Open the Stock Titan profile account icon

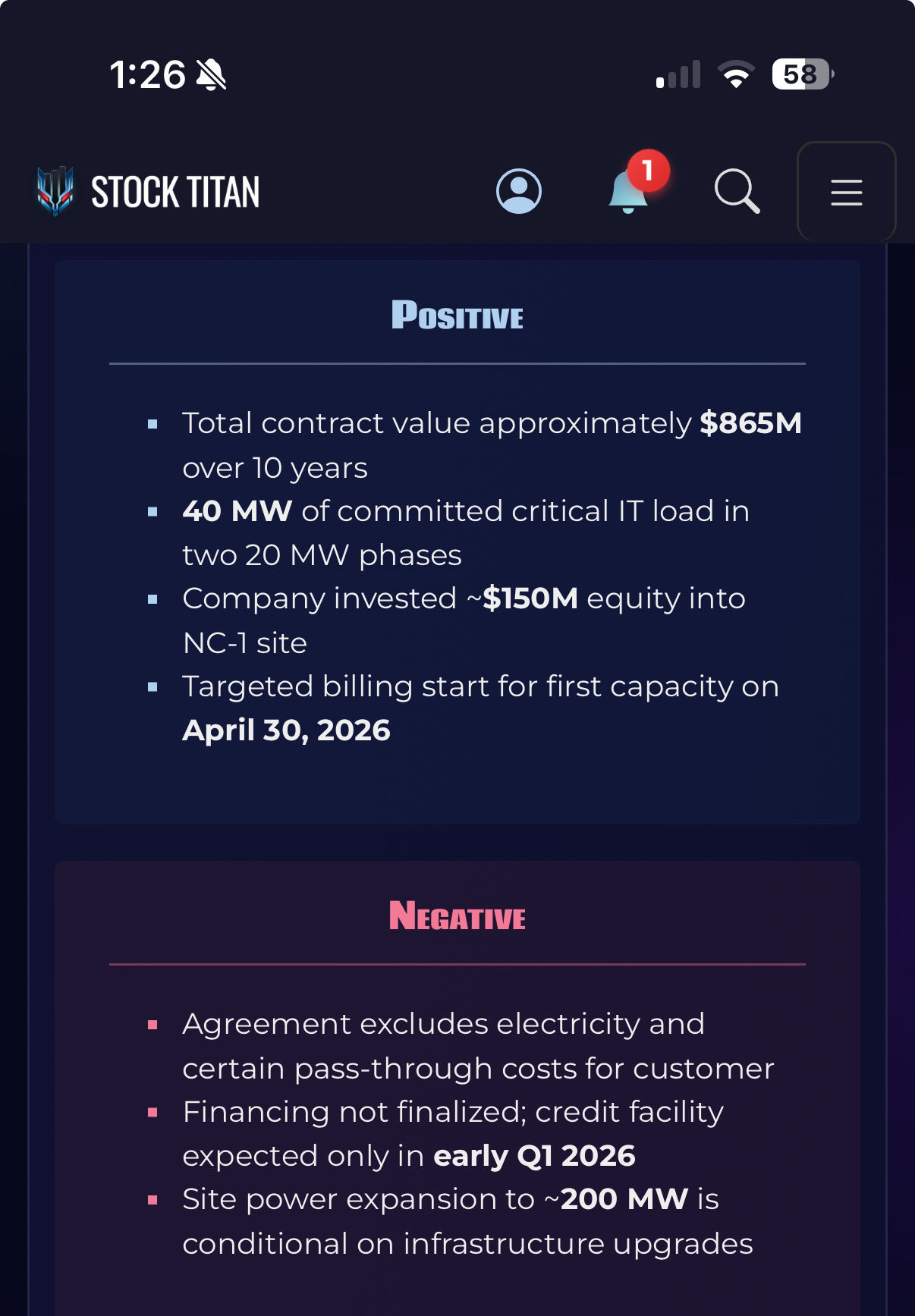point(519,192)
